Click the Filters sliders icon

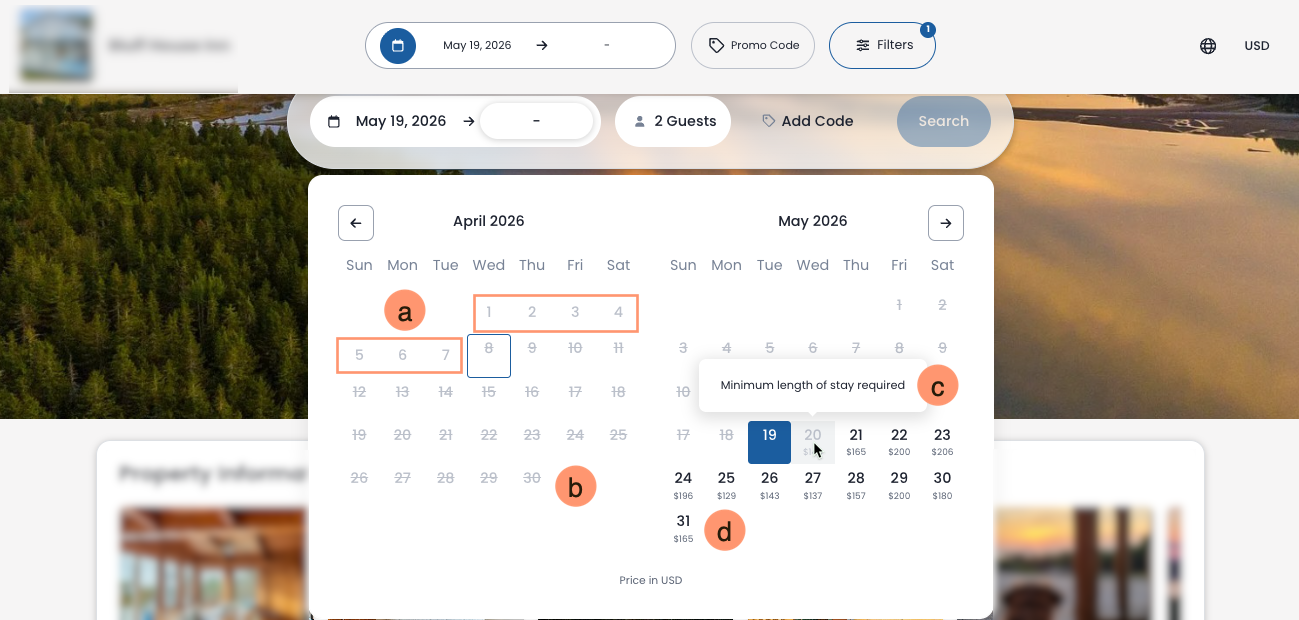(862, 45)
